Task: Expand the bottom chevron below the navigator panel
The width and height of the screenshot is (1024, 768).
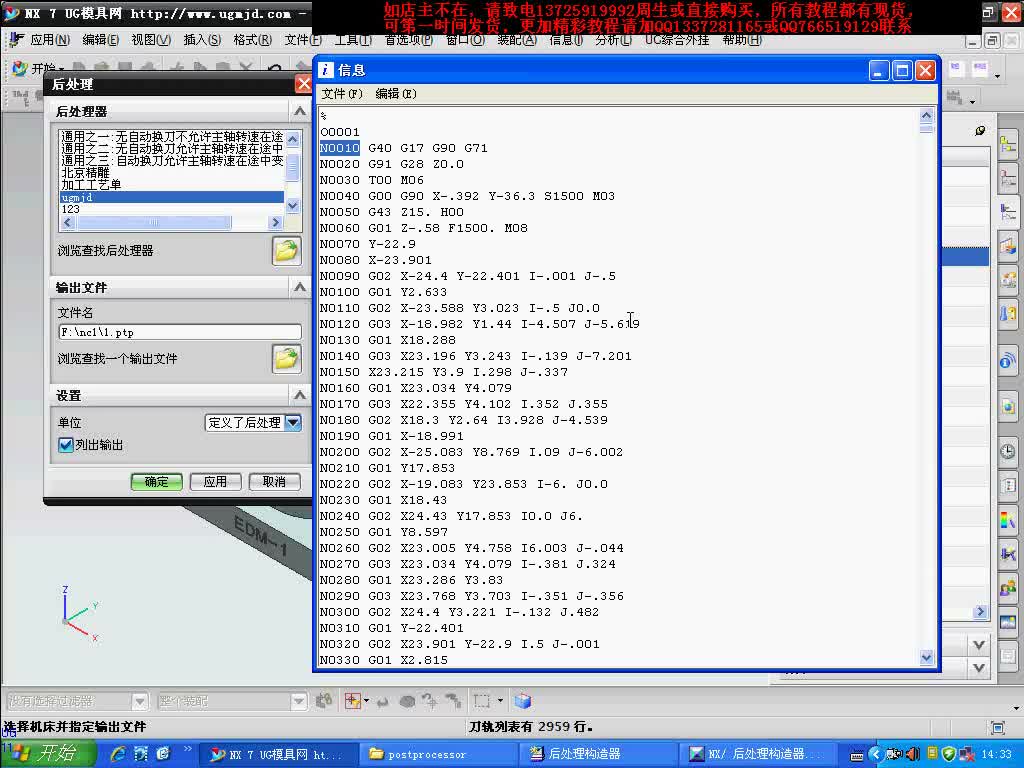Action: click(x=978, y=667)
